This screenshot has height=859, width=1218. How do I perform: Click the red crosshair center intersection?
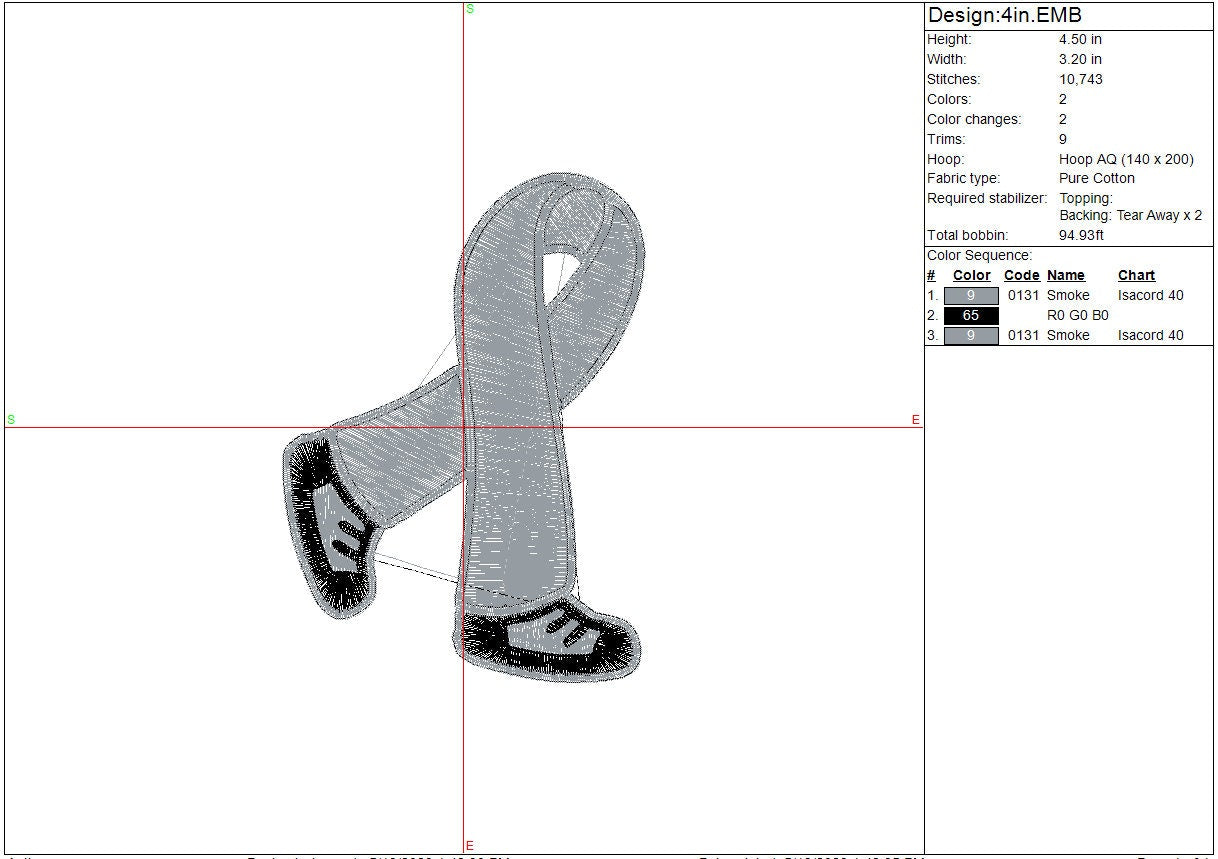(x=463, y=428)
